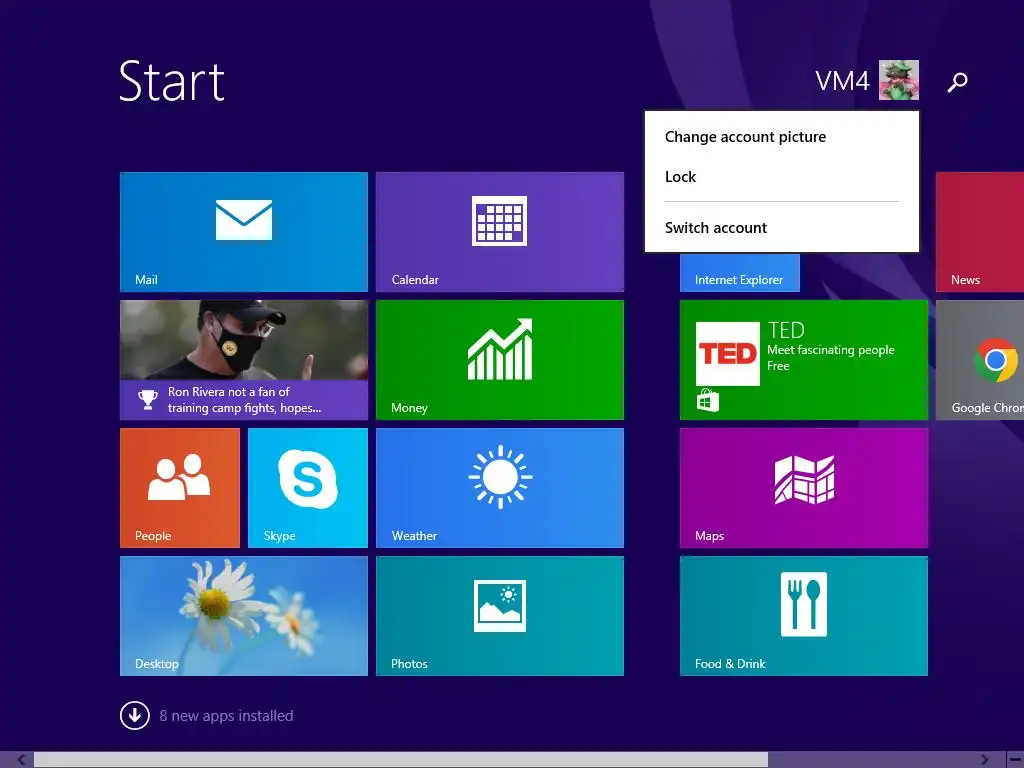The image size is (1024, 768).
Task: Open the Calendar tile
Action: coord(500,232)
